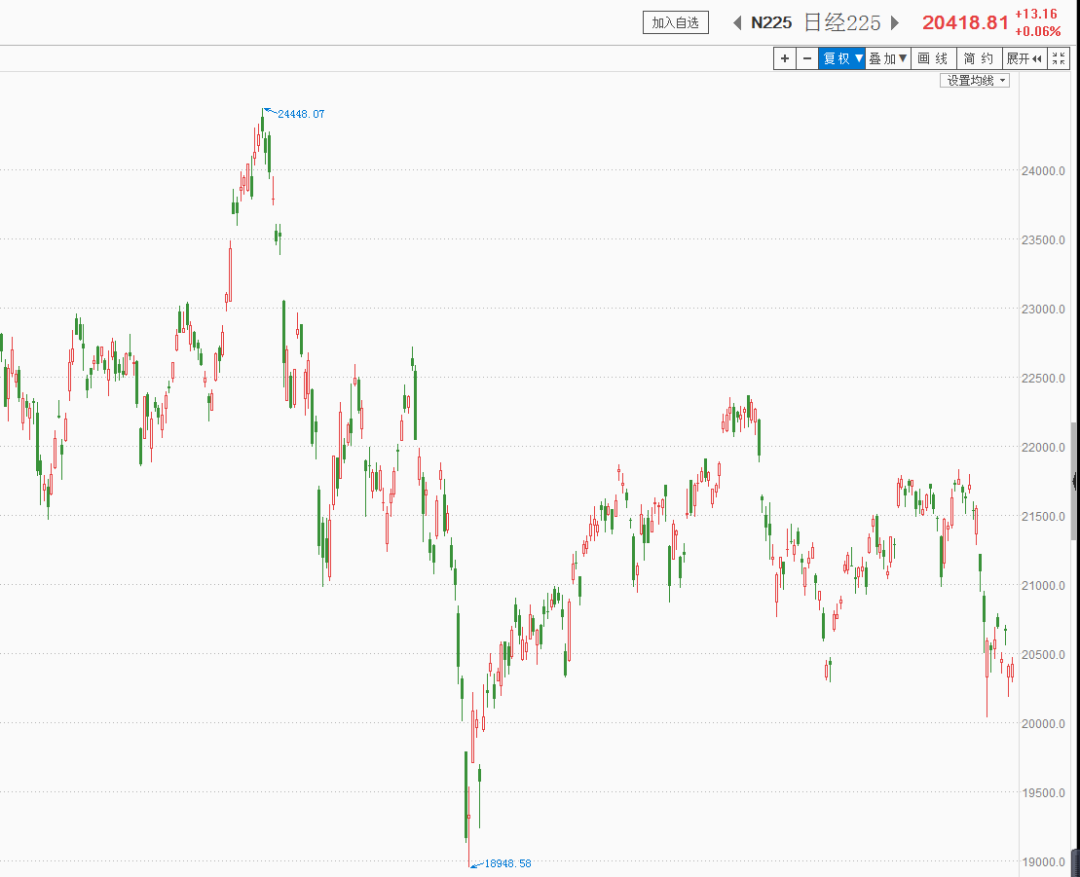Zoom in the chart with plus button
This screenshot has height=877, width=1080.
click(785, 59)
